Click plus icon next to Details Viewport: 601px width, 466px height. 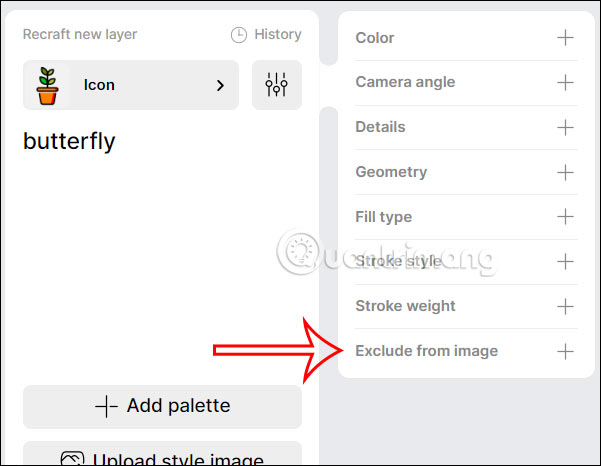pos(565,127)
